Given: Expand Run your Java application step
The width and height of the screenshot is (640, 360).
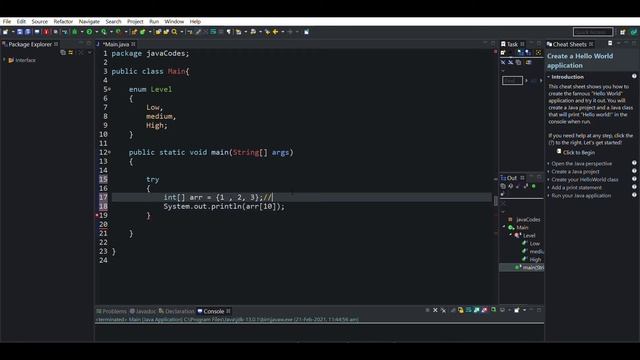Looking at the screenshot, I should (x=549, y=196).
